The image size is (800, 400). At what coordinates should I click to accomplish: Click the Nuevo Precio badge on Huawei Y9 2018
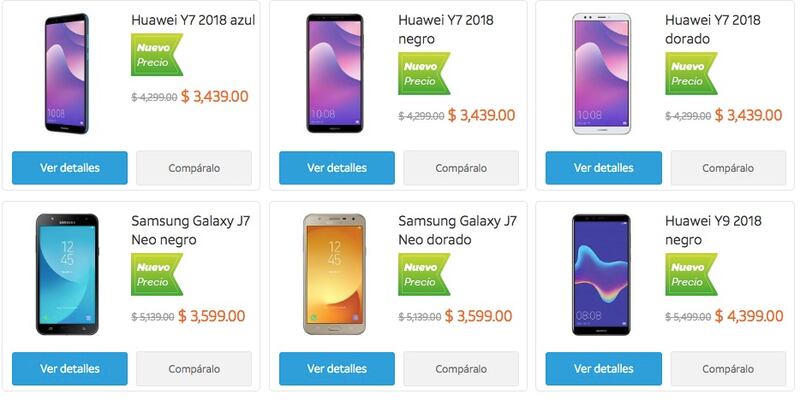tap(691, 274)
